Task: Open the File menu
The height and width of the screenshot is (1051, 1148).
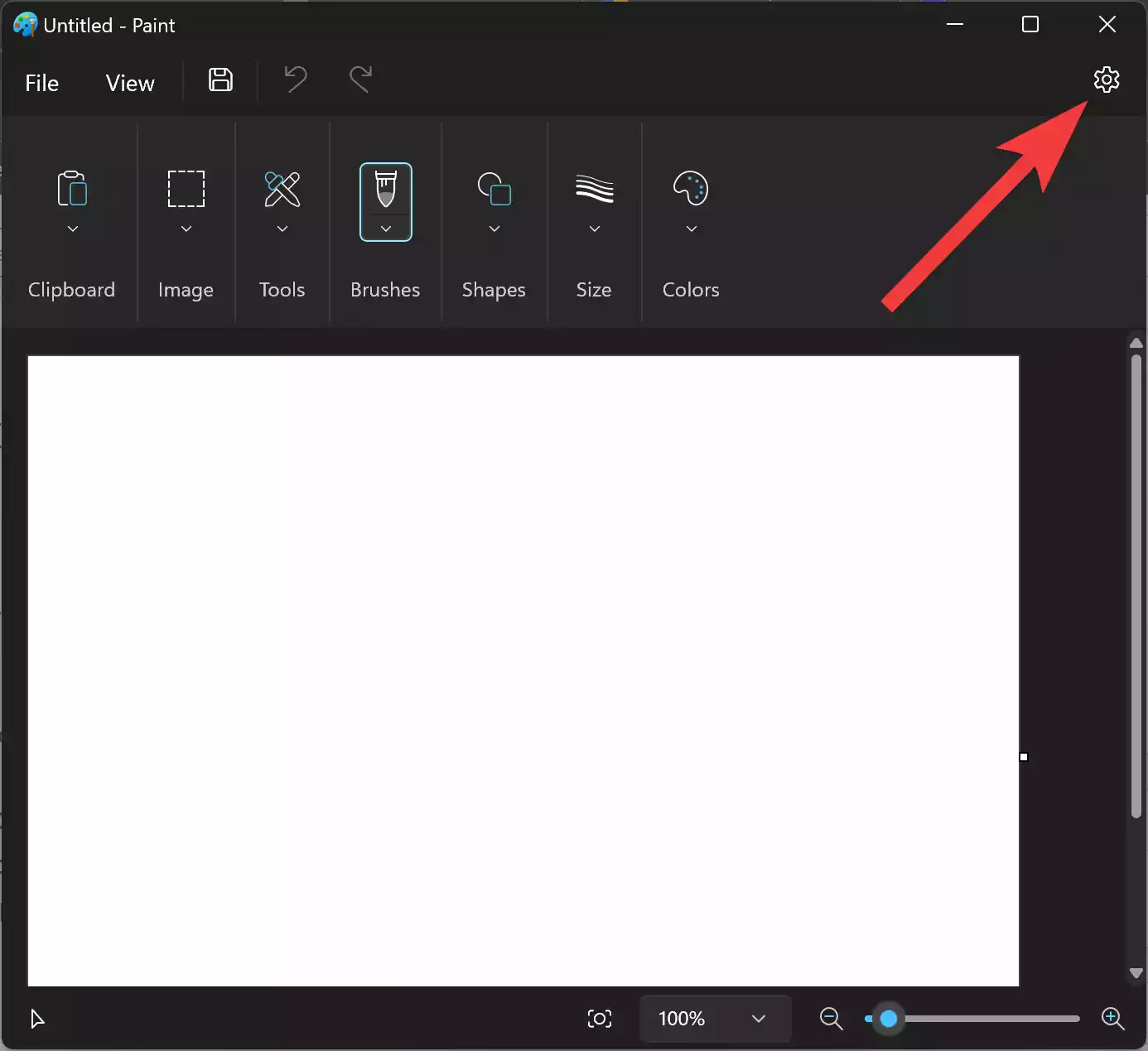Action: tap(42, 83)
